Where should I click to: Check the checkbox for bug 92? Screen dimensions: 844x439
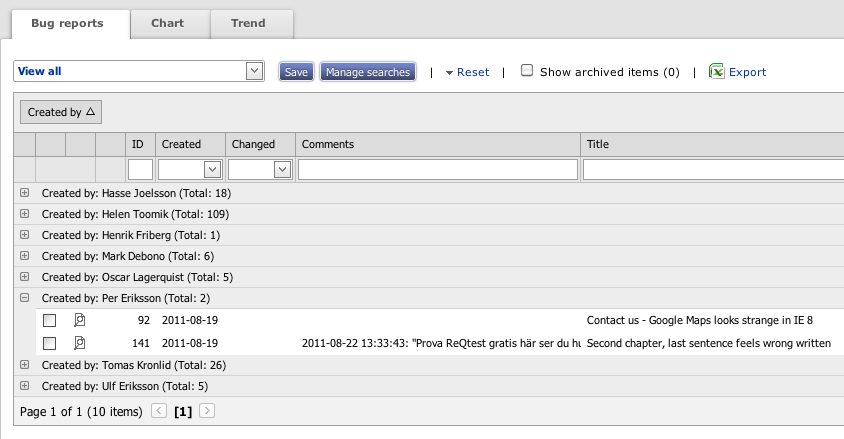pos(49,321)
